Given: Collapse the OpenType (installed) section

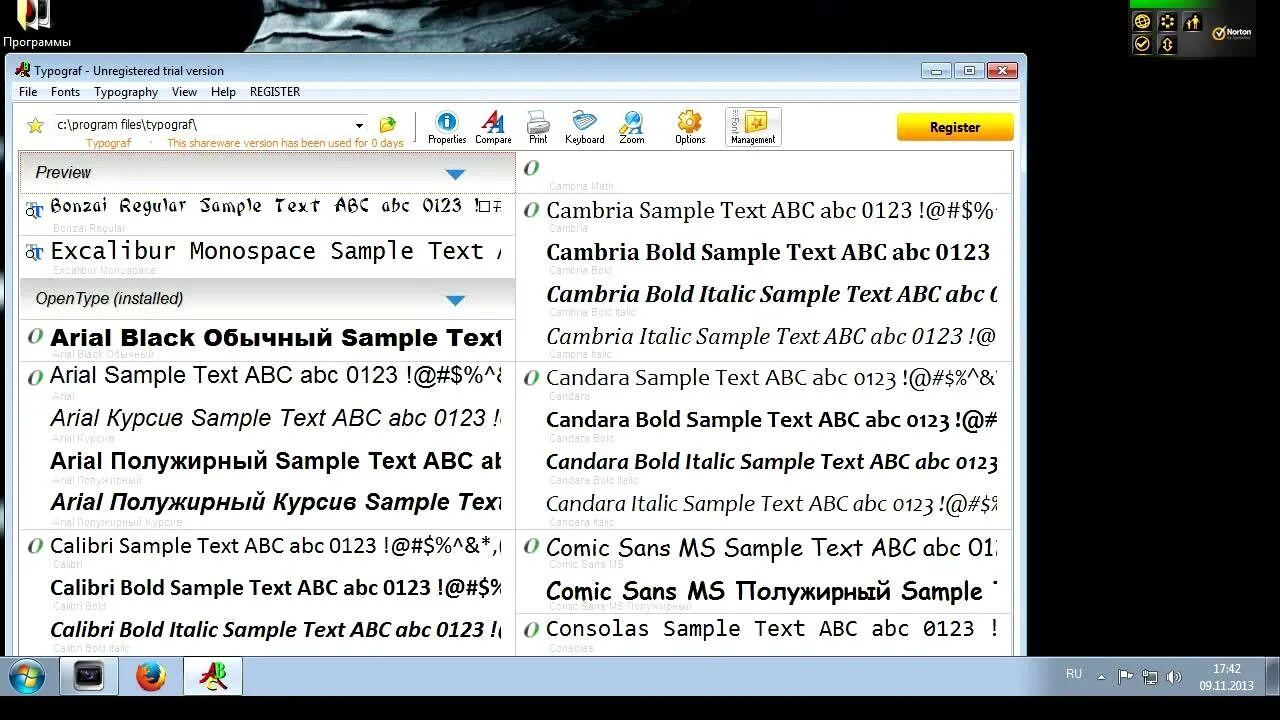Looking at the screenshot, I should [x=455, y=300].
